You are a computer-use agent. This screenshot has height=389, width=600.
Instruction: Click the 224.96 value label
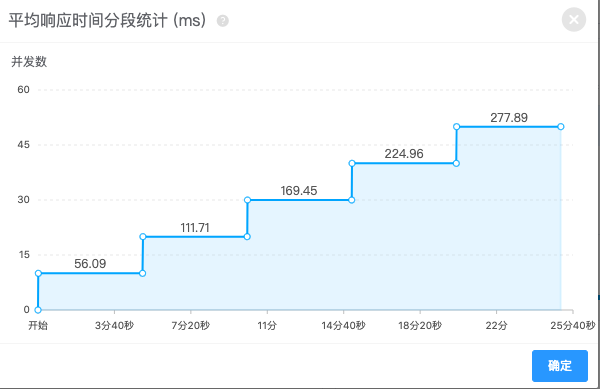tap(404, 154)
